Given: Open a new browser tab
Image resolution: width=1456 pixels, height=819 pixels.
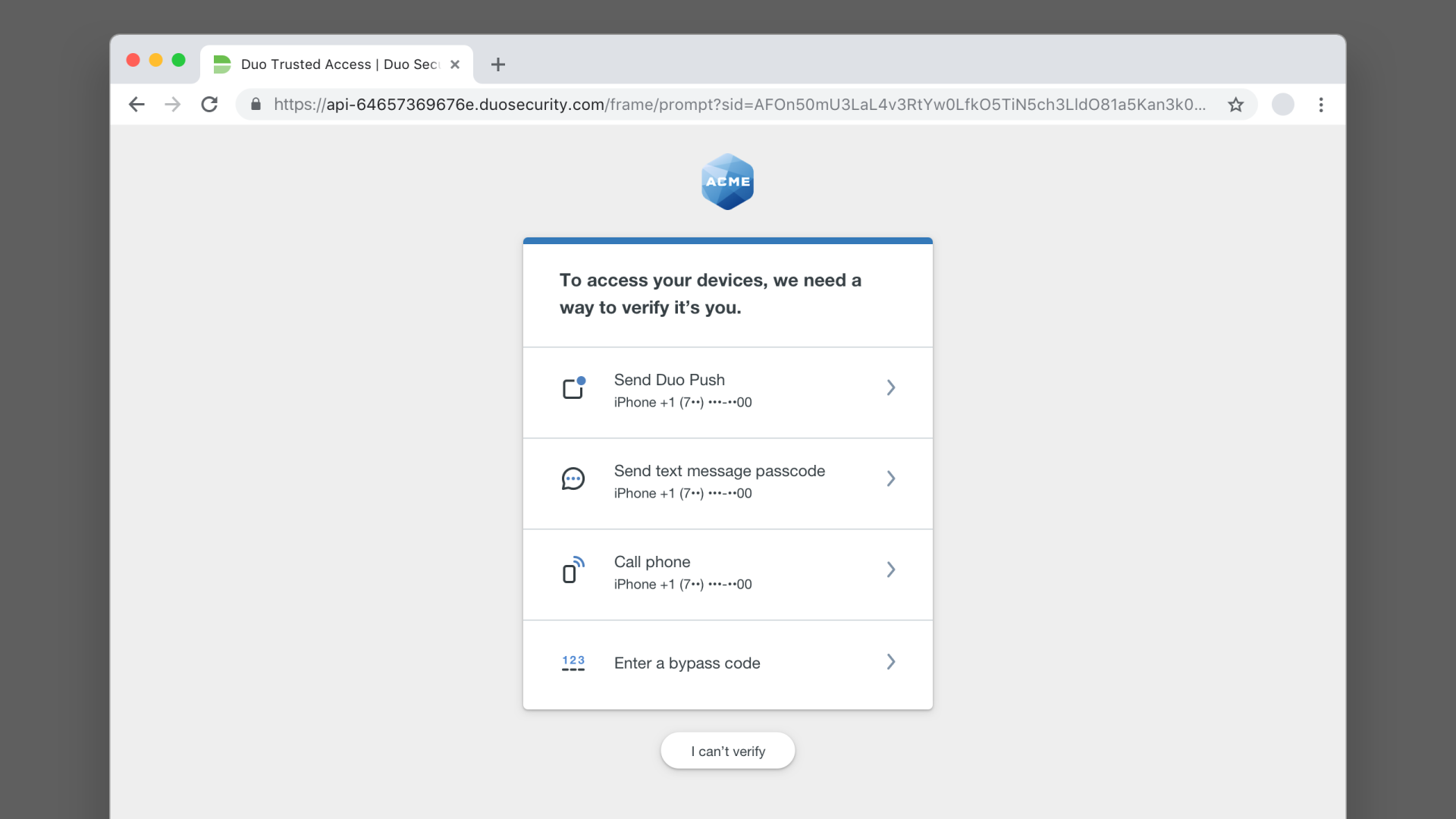Looking at the screenshot, I should (498, 64).
